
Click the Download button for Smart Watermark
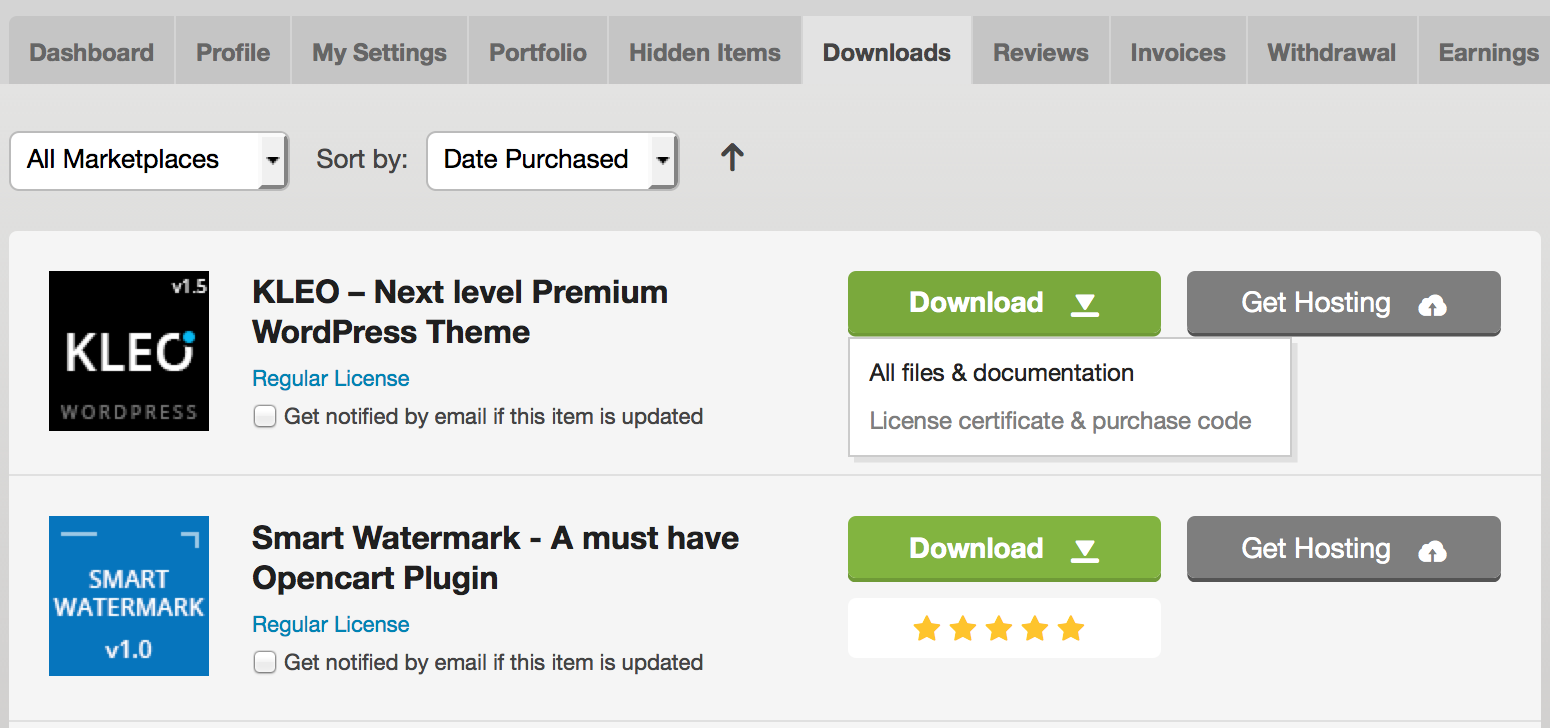pos(1004,549)
